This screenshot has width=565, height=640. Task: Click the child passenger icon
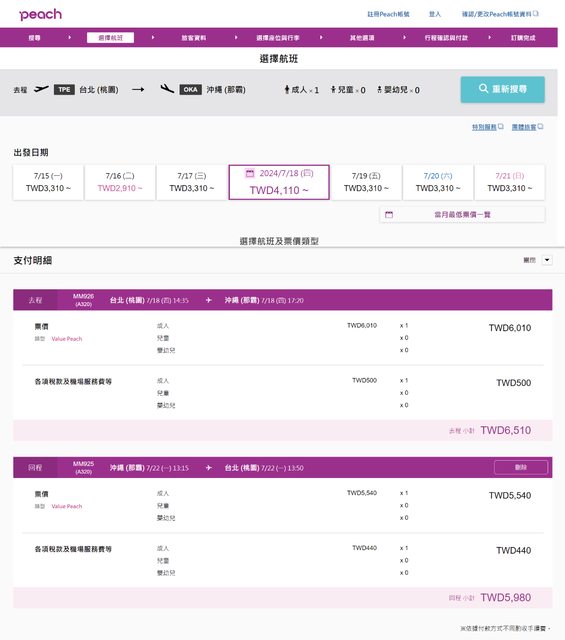[x=333, y=89]
